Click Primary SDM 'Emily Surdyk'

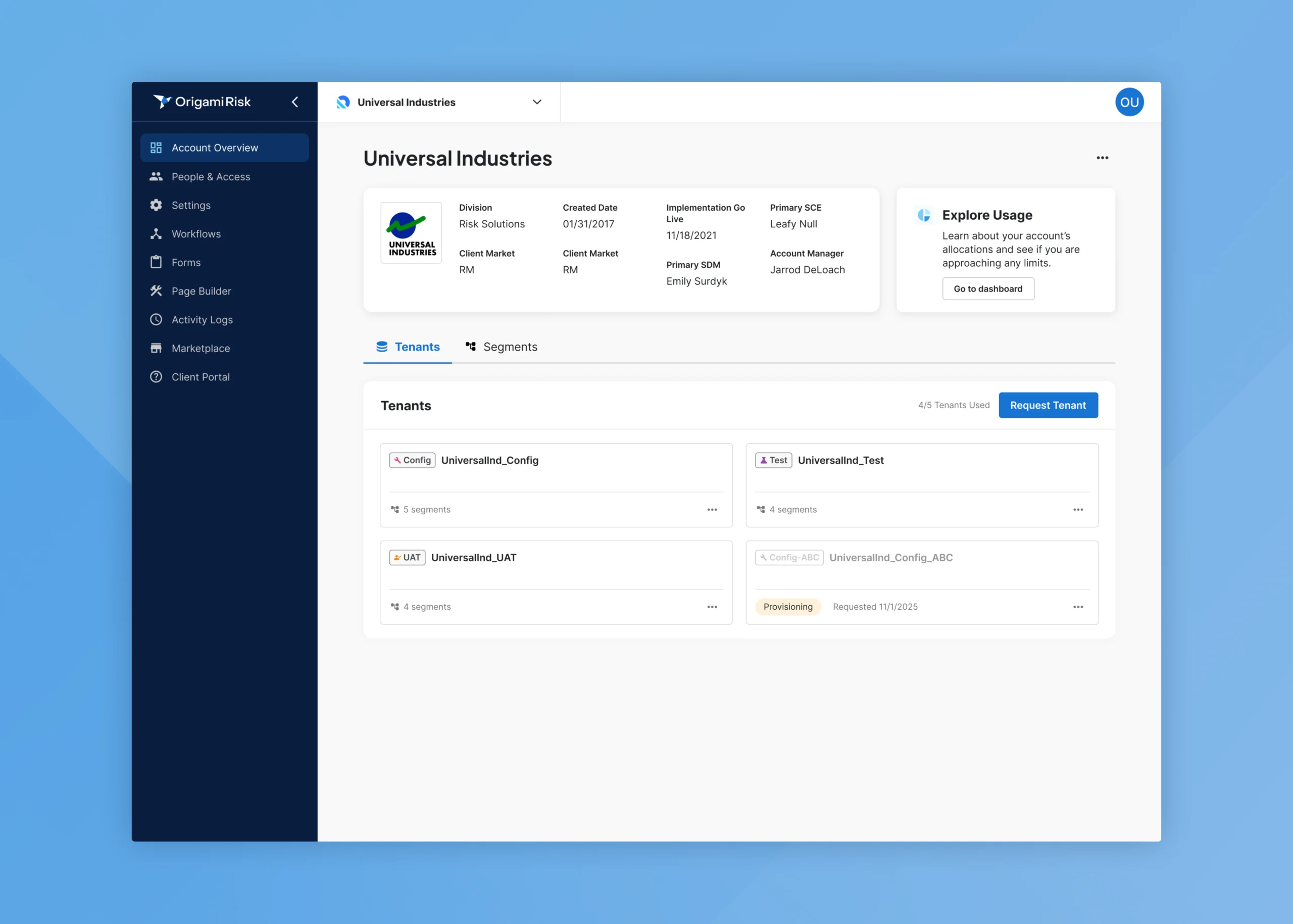click(x=697, y=281)
